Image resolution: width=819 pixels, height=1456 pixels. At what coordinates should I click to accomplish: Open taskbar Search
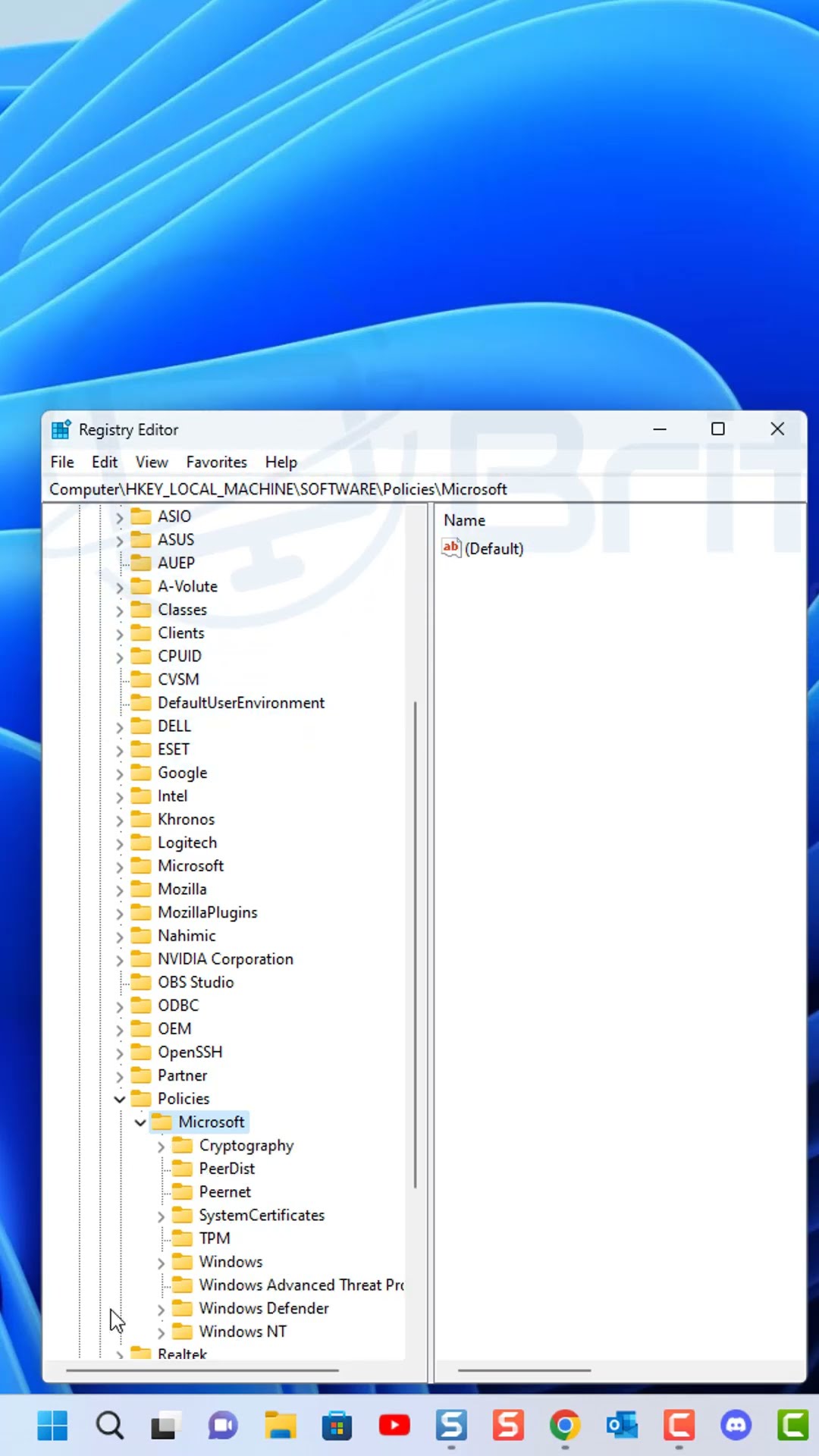pyautogui.click(x=109, y=1426)
